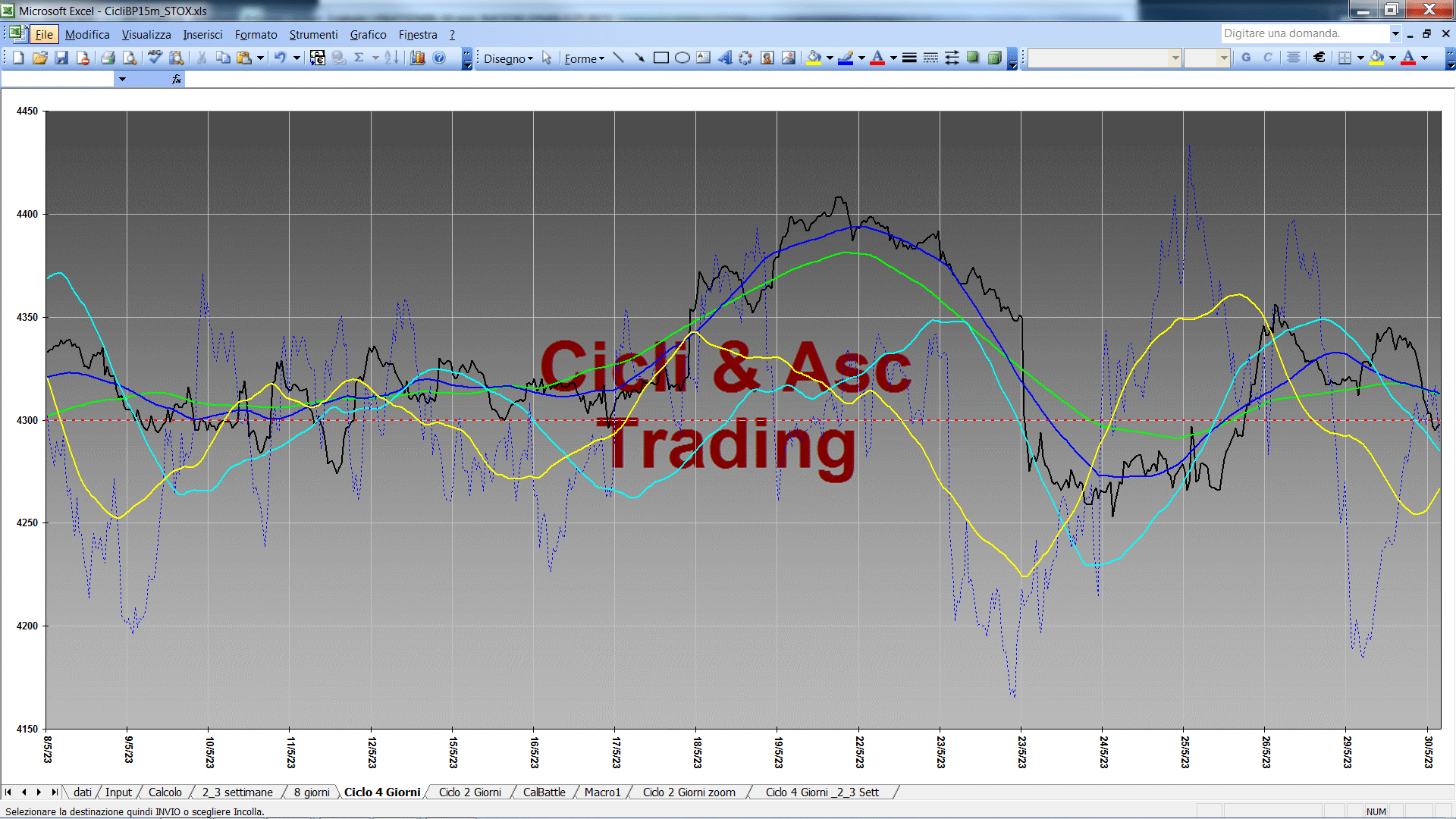Choose the Select Objects arrow pointer
Viewport: 1456px width, 819px height.
(x=547, y=58)
